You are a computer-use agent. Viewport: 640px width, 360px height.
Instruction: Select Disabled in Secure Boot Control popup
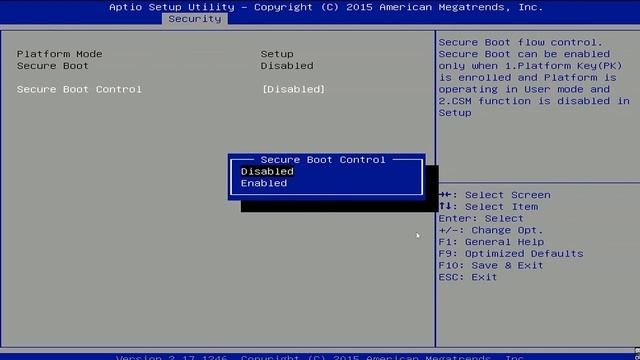pos(267,171)
